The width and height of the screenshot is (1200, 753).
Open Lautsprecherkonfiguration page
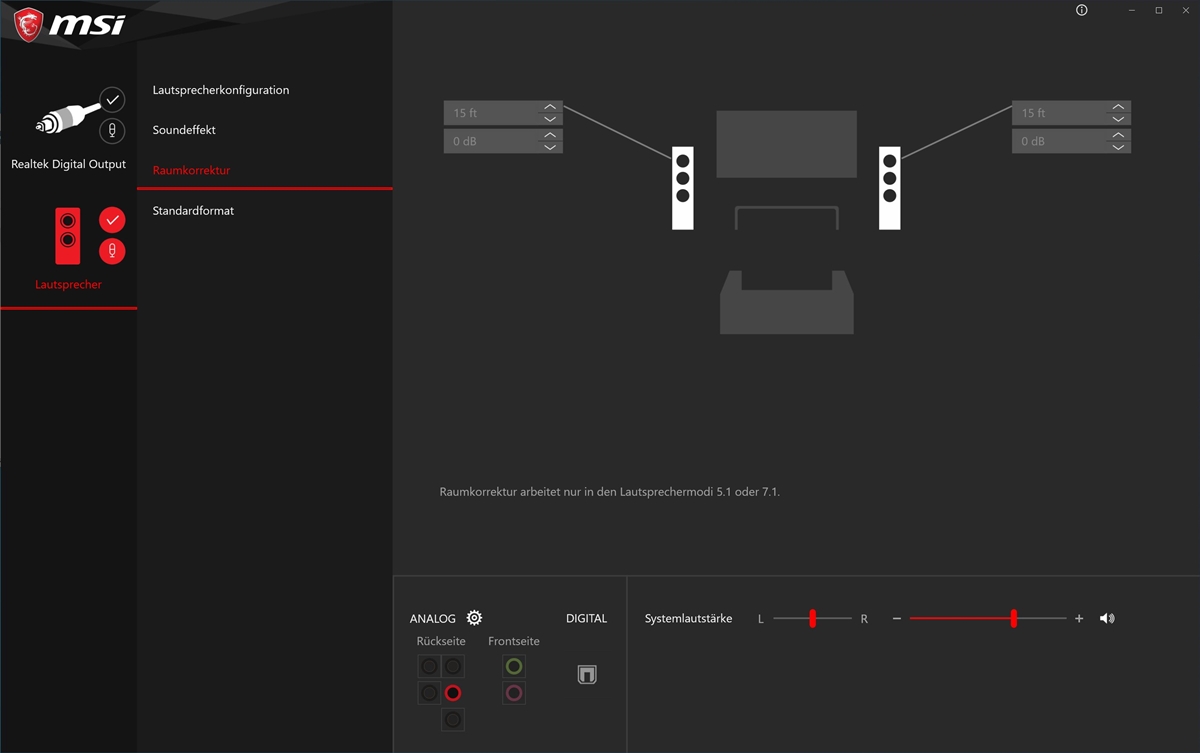[221, 90]
